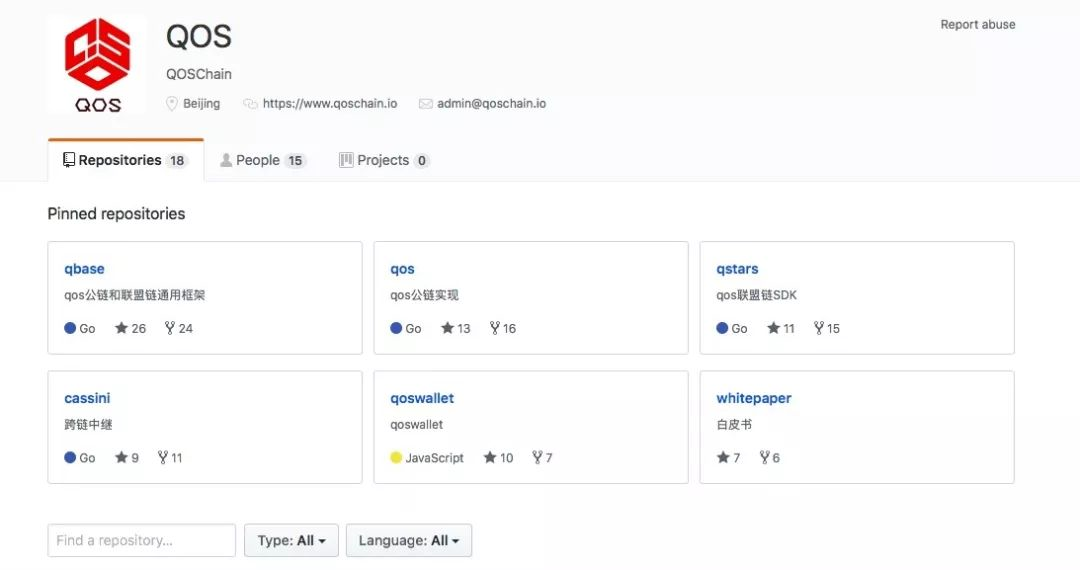Click the yellow JavaScript language dot

[396, 457]
